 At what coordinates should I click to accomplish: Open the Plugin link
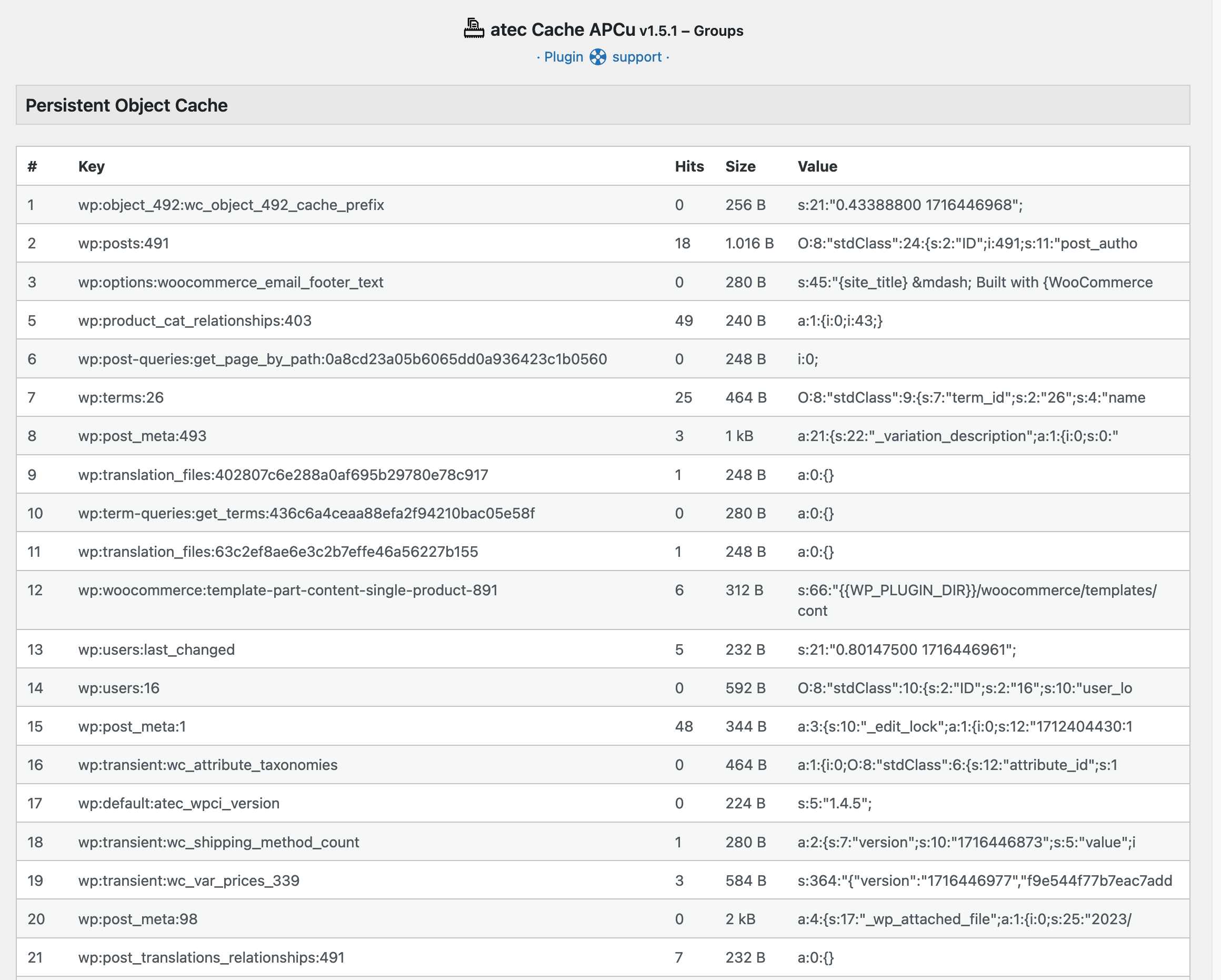coord(564,57)
